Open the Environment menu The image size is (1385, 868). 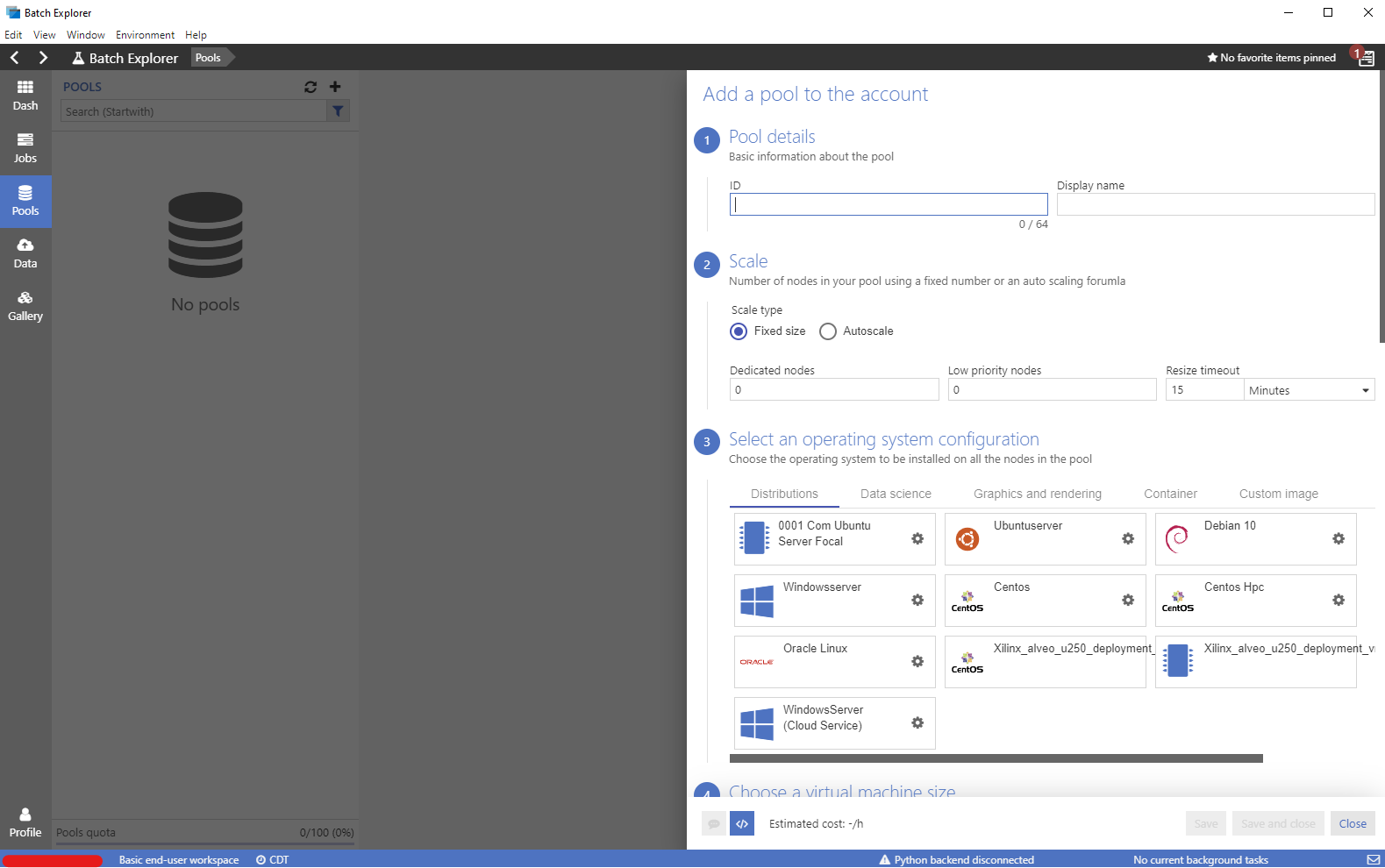tap(145, 35)
